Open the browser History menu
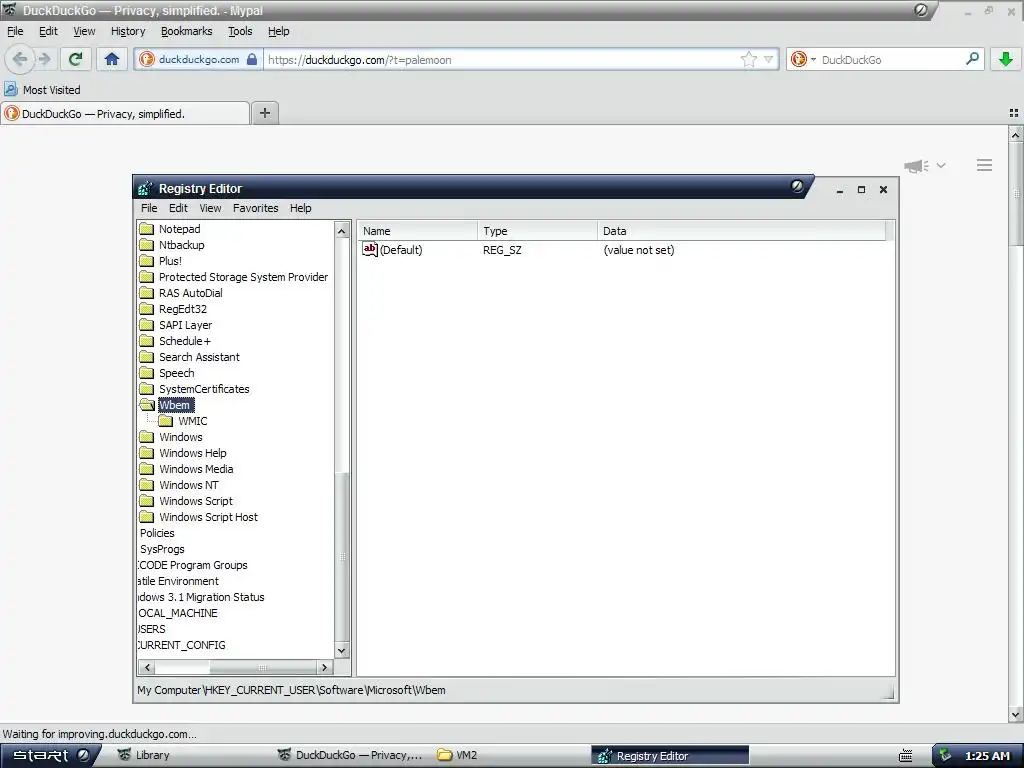Image resolution: width=1024 pixels, height=768 pixels. (128, 31)
